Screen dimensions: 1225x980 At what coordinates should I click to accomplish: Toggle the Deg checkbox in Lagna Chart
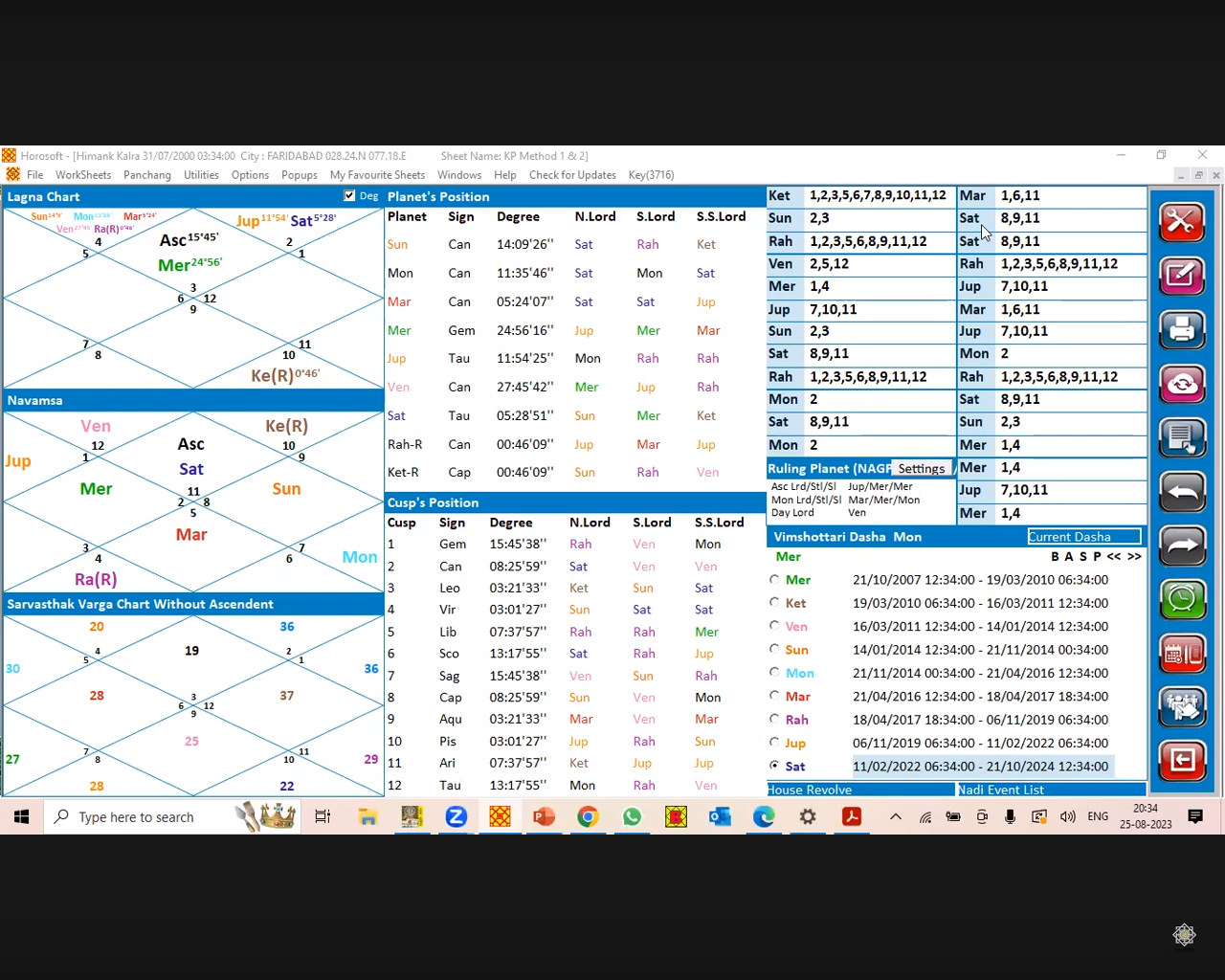349,196
